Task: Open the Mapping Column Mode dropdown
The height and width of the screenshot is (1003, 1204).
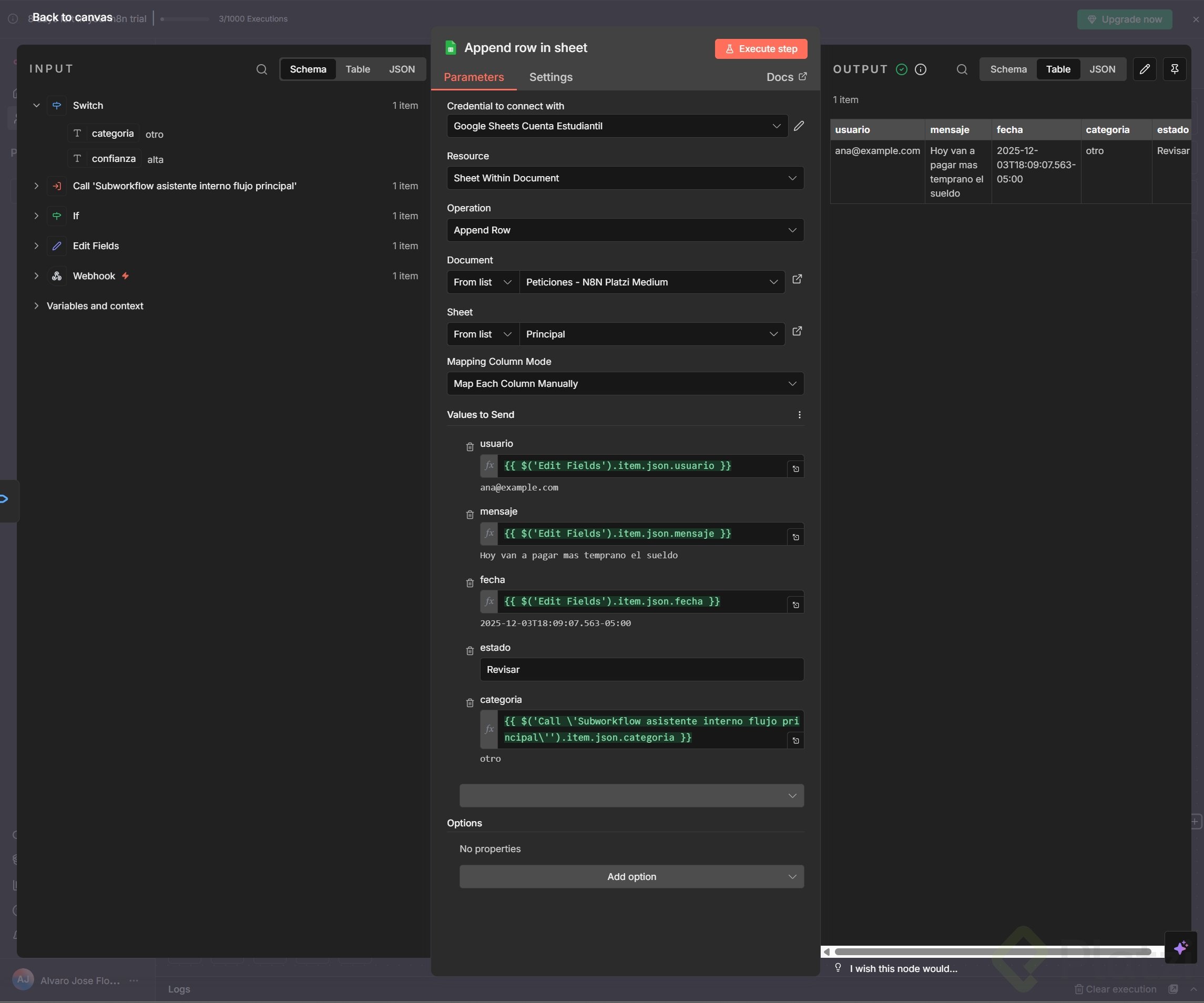Action: coord(625,383)
